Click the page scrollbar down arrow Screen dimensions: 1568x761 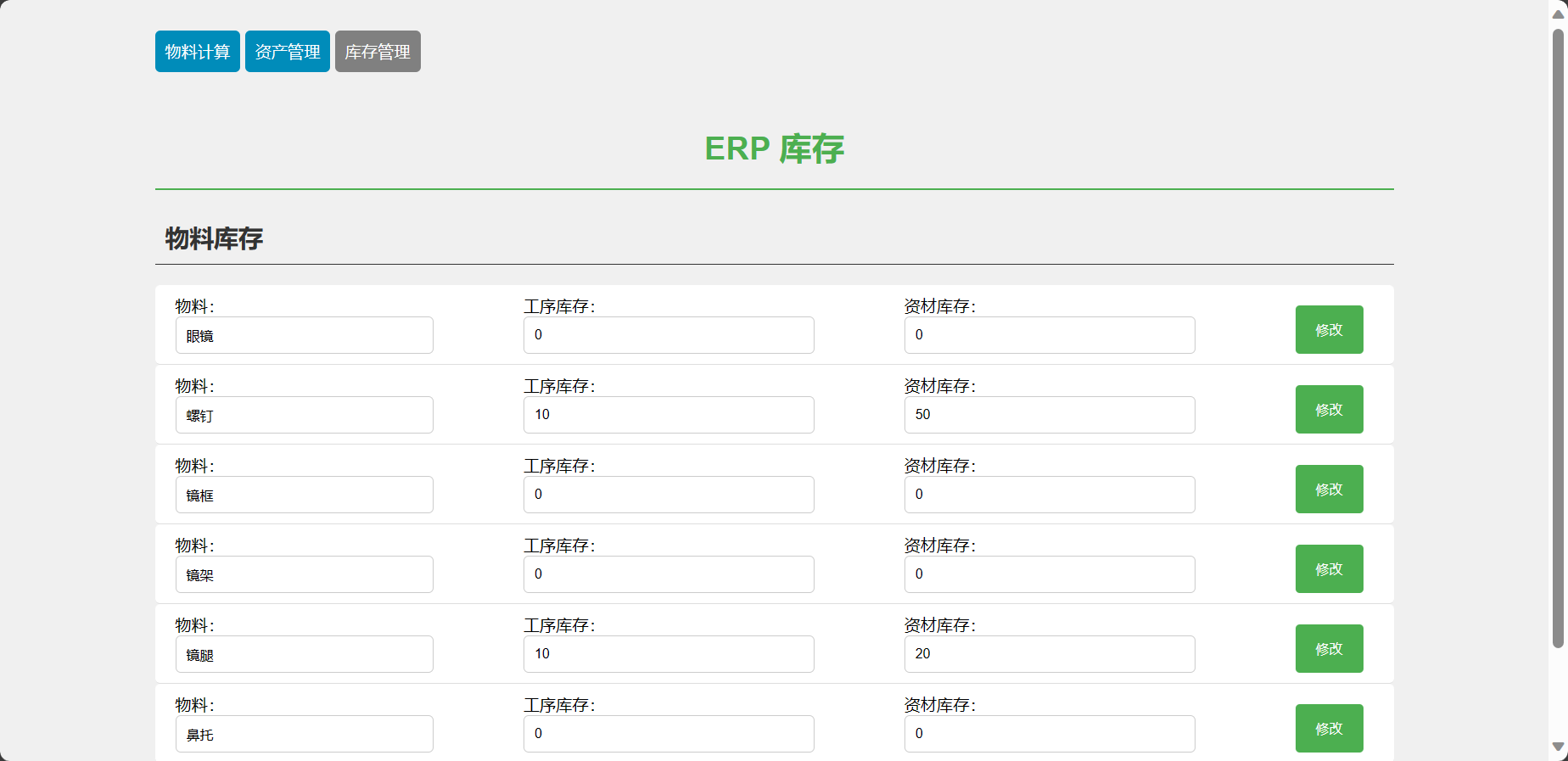pyautogui.click(x=1558, y=747)
